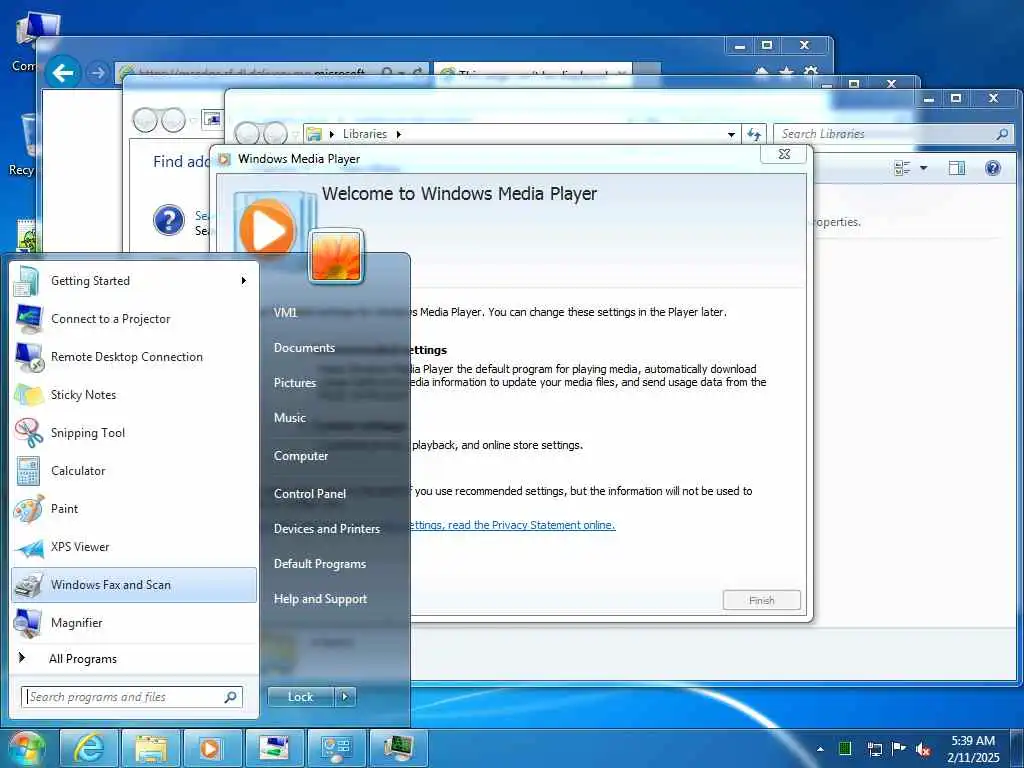Click the Lock button

(x=300, y=697)
